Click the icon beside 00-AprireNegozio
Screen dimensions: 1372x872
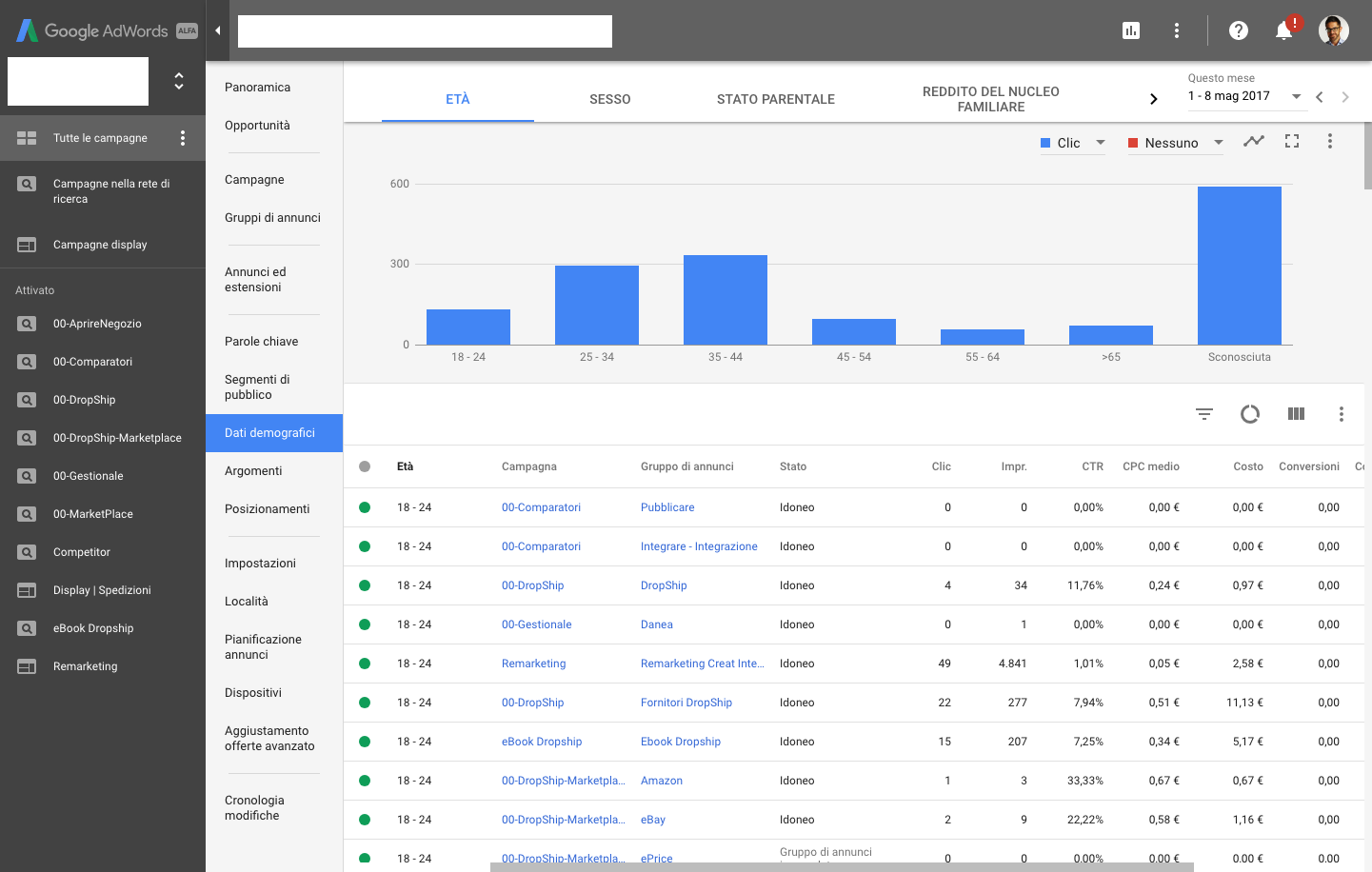pos(27,324)
